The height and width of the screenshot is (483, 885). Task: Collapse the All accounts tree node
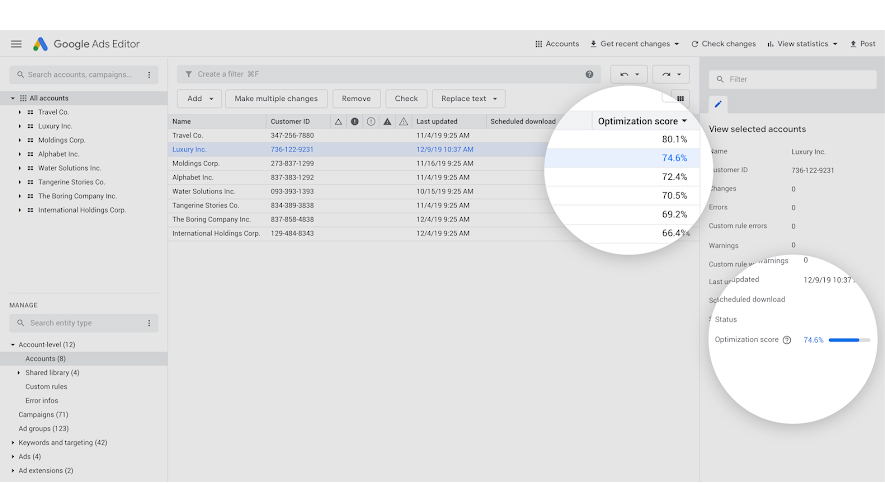pyautogui.click(x=12, y=98)
